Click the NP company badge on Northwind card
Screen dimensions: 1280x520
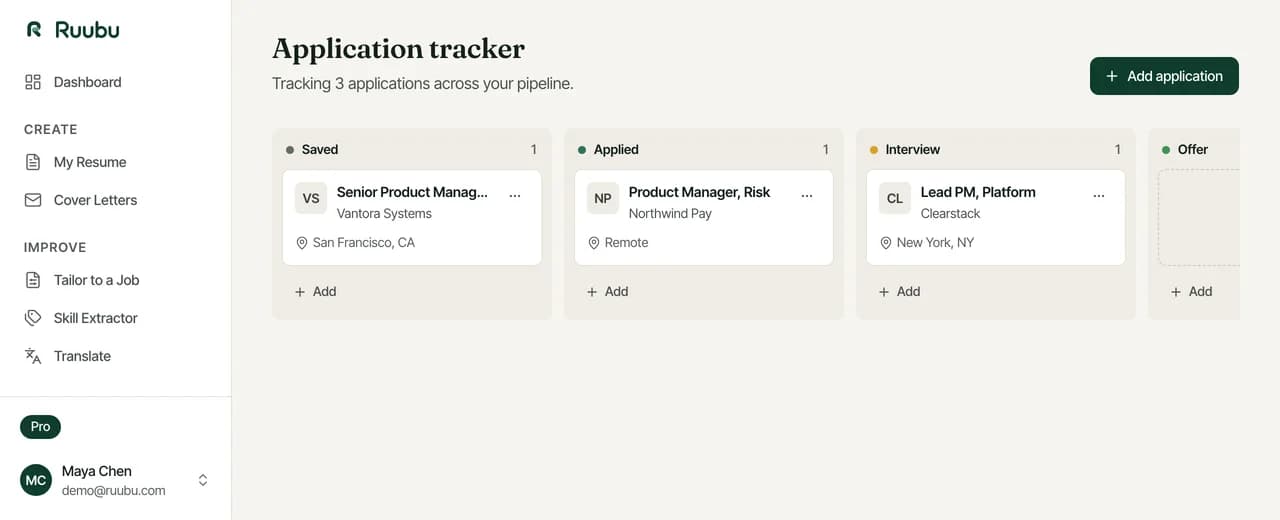tap(603, 198)
